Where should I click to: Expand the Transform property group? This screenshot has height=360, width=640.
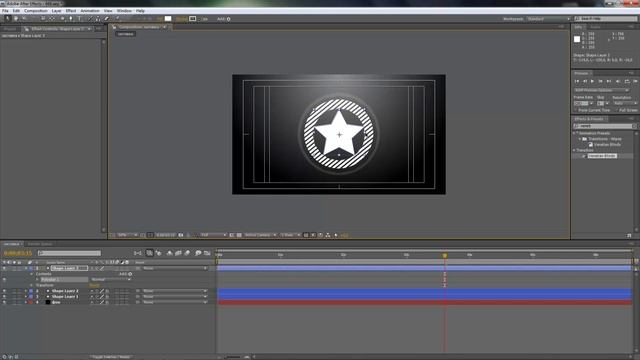pos(31,285)
